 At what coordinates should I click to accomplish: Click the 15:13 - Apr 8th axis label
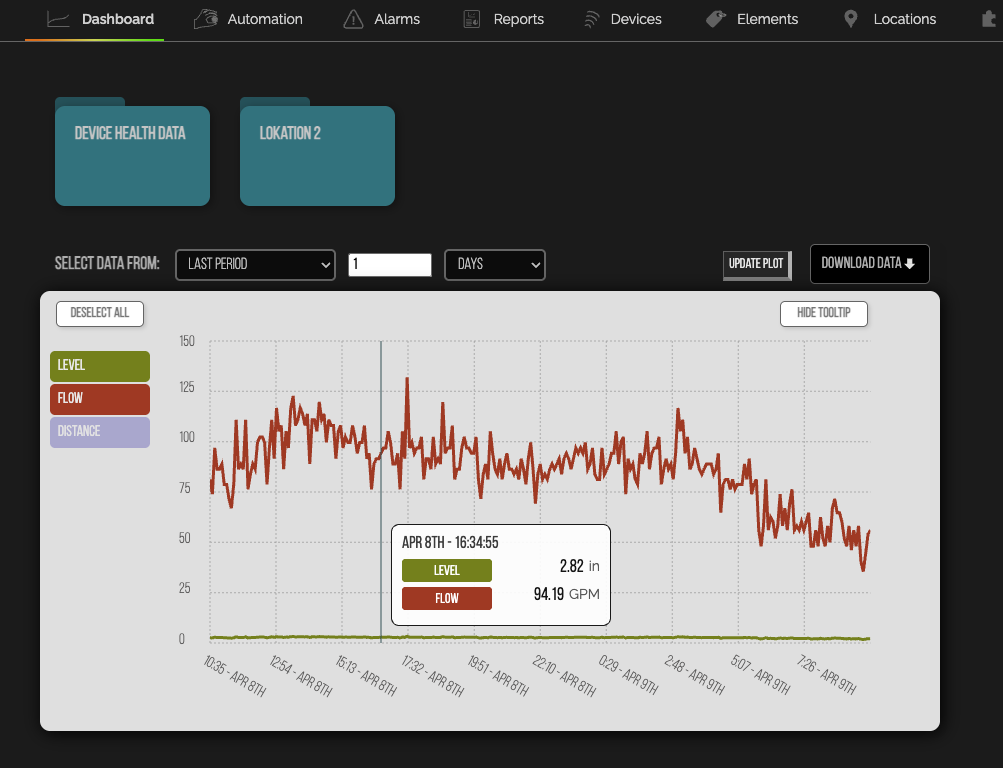pyautogui.click(x=367, y=675)
